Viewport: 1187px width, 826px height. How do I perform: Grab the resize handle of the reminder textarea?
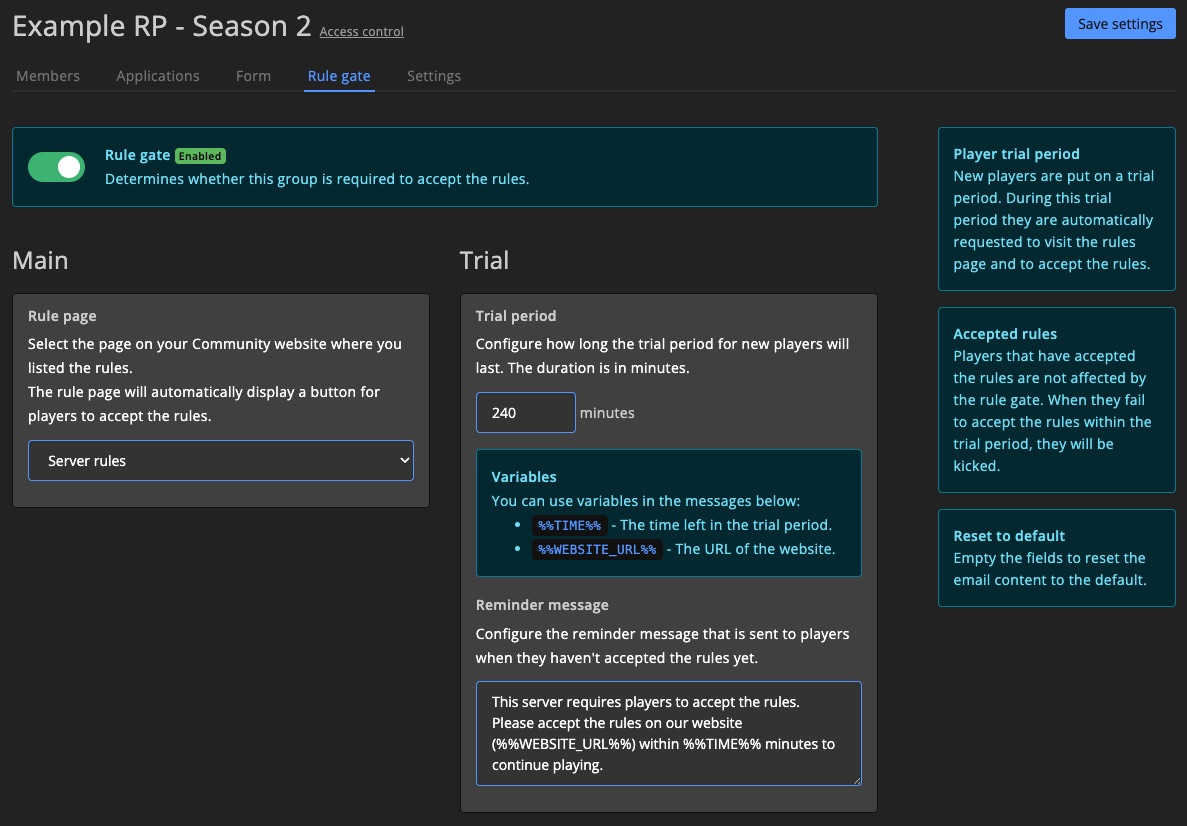point(855,779)
